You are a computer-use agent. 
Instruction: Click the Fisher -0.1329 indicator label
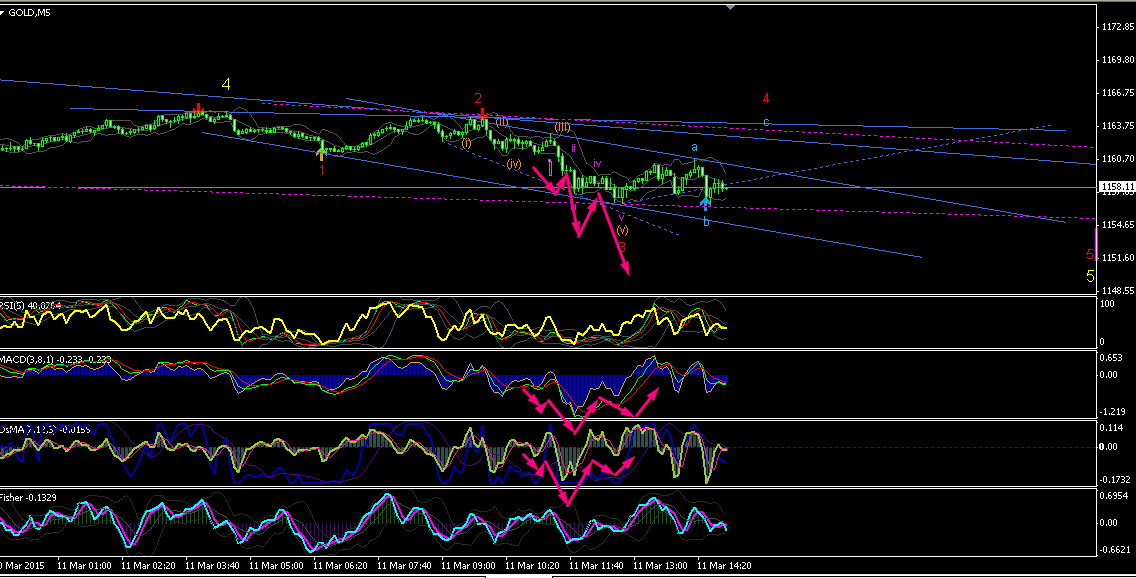[28, 498]
